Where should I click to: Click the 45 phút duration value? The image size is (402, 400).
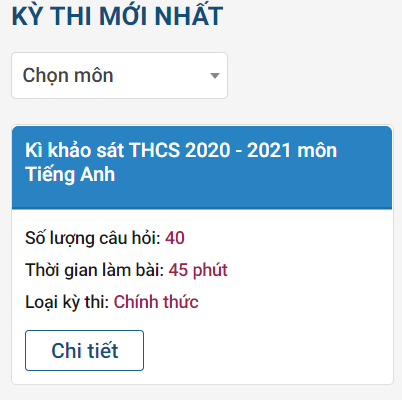(x=198, y=270)
